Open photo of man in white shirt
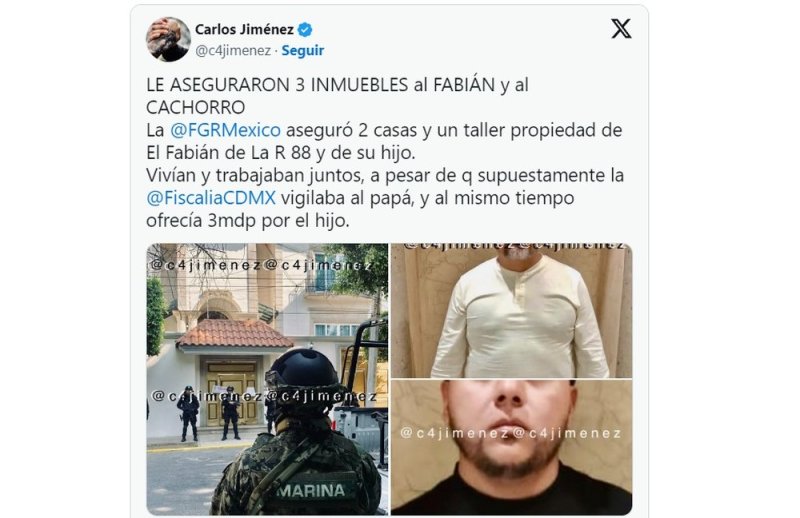The image size is (800, 518). (511, 310)
